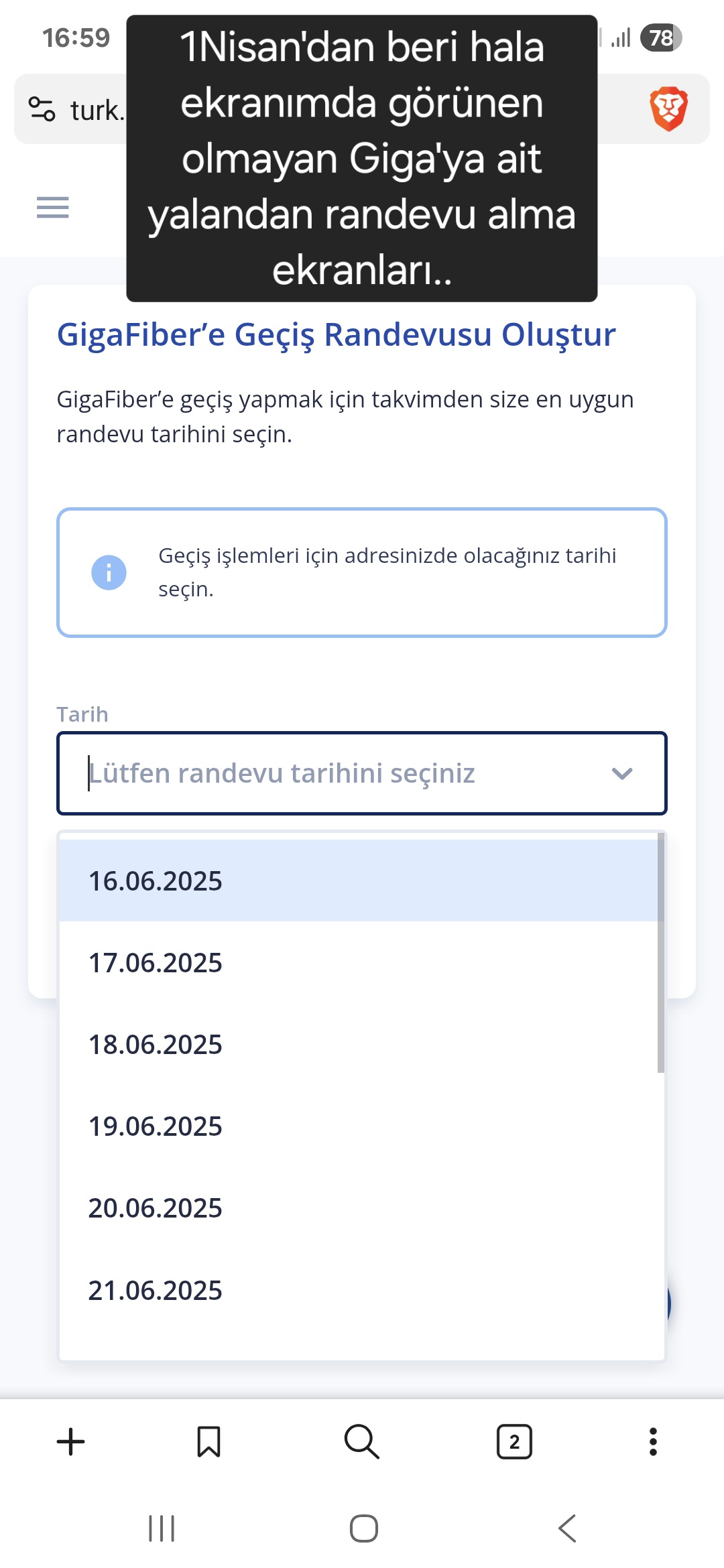This screenshot has height=1568, width=724.
Task: Select 16.06.2025 from the date list
Action: (x=359, y=880)
